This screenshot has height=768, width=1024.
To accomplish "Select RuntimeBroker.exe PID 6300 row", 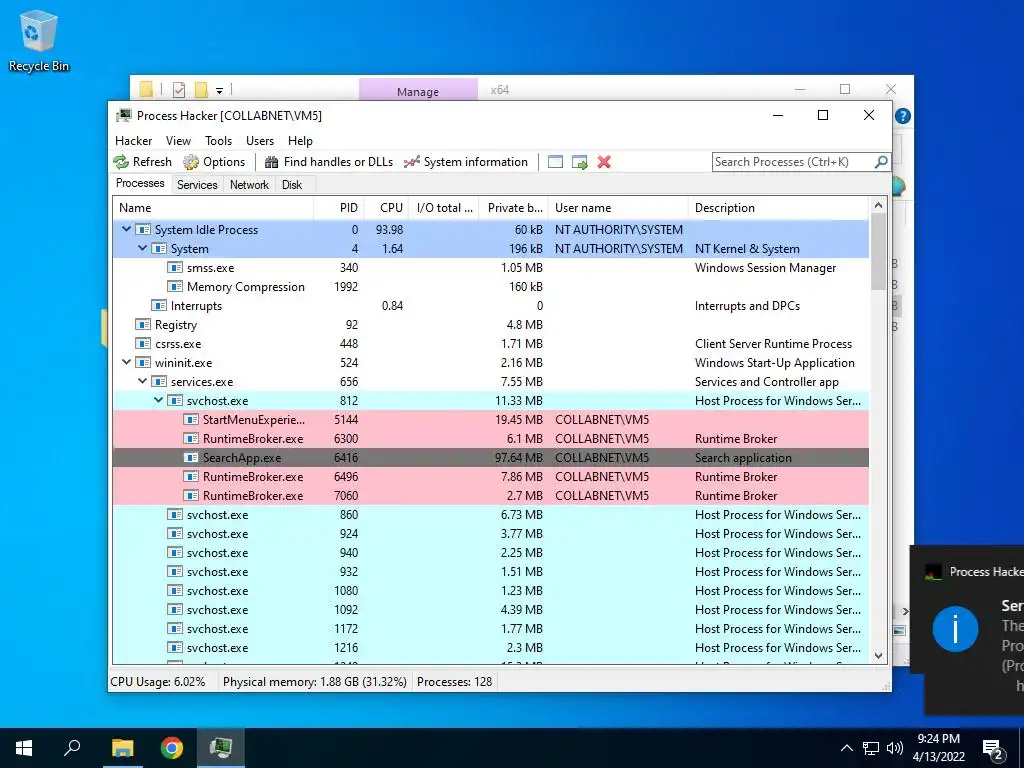I will 491,439.
